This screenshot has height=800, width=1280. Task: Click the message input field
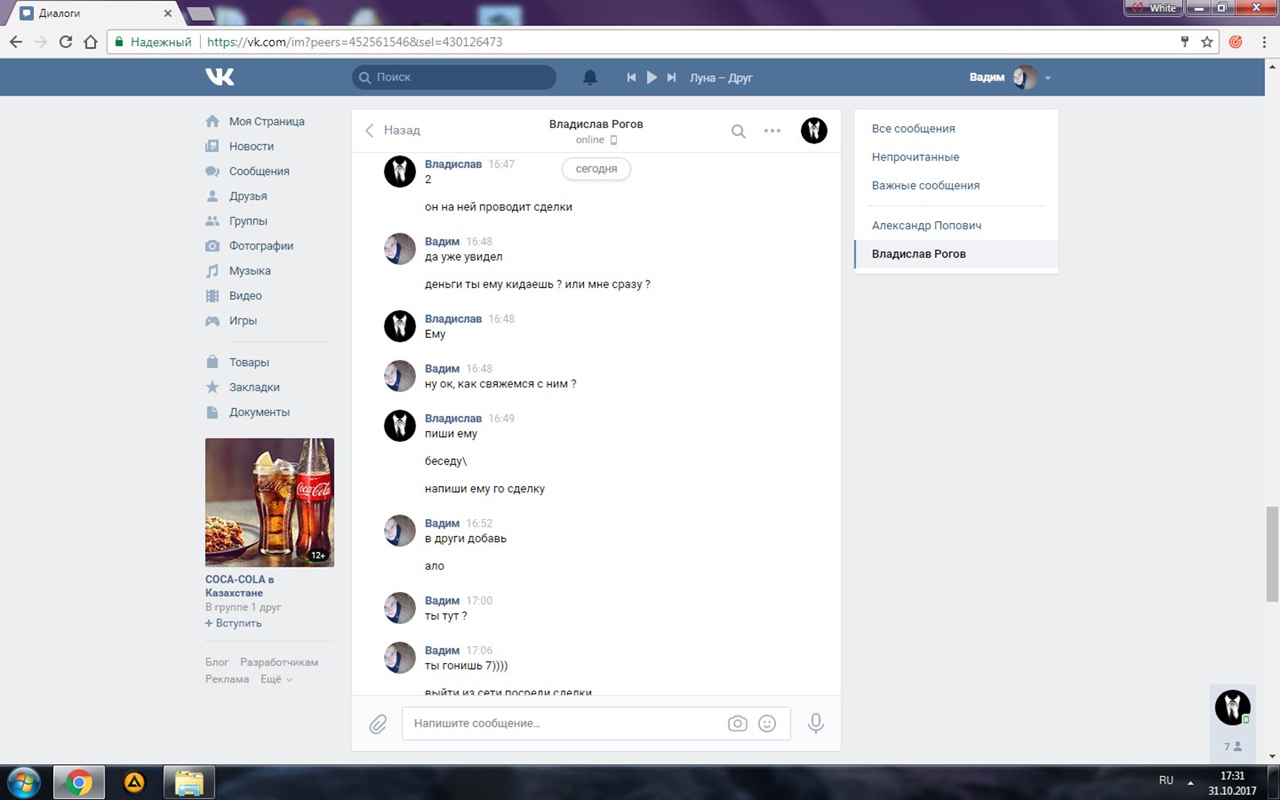pyautogui.click(x=565, y=723)
